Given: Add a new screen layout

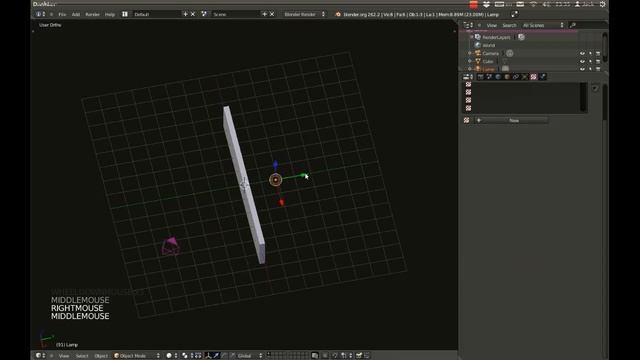Looking at the screenshot, I should point(185,14).
